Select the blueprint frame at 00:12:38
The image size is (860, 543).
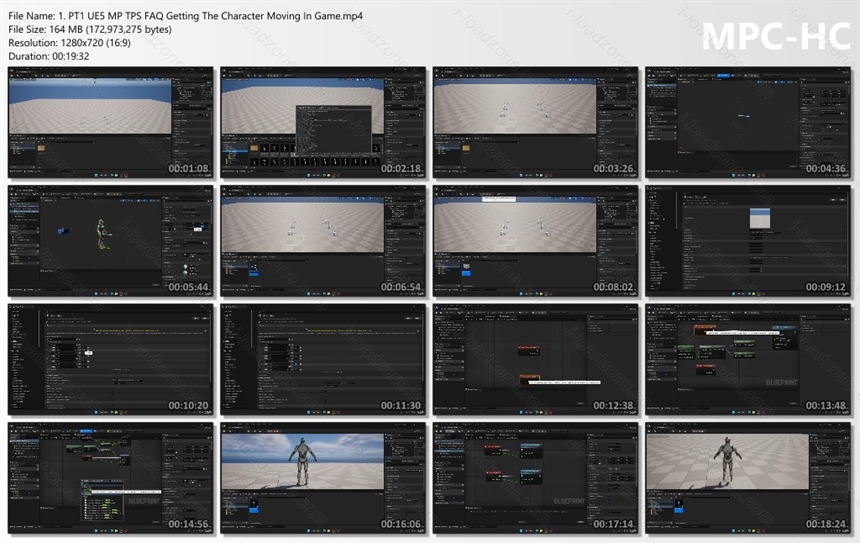pyautogui.click(x=535, y=359)
